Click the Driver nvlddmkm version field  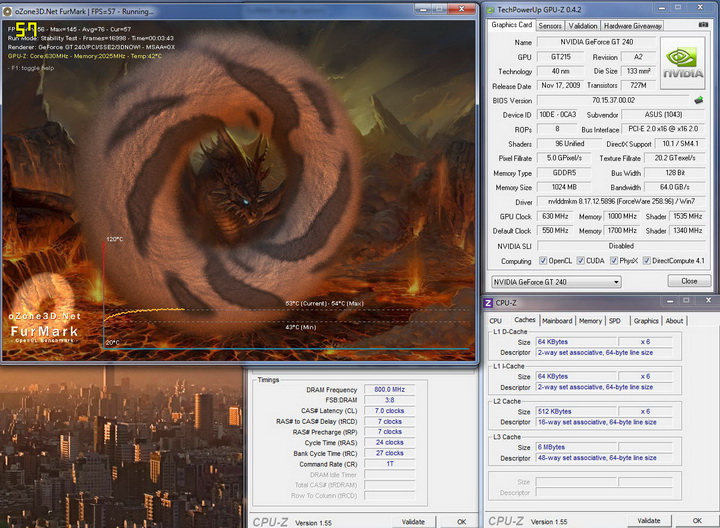621,202
